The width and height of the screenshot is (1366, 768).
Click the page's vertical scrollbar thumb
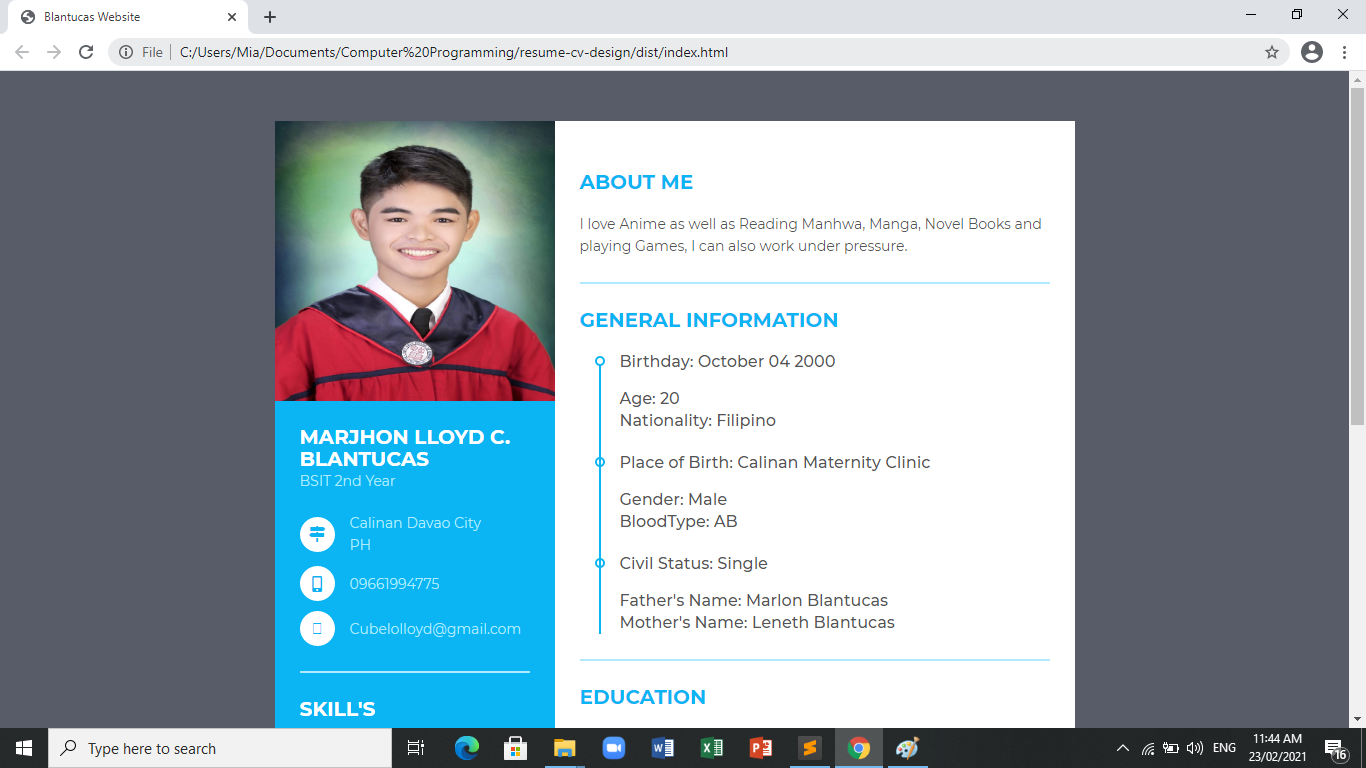coord(1357,255)
